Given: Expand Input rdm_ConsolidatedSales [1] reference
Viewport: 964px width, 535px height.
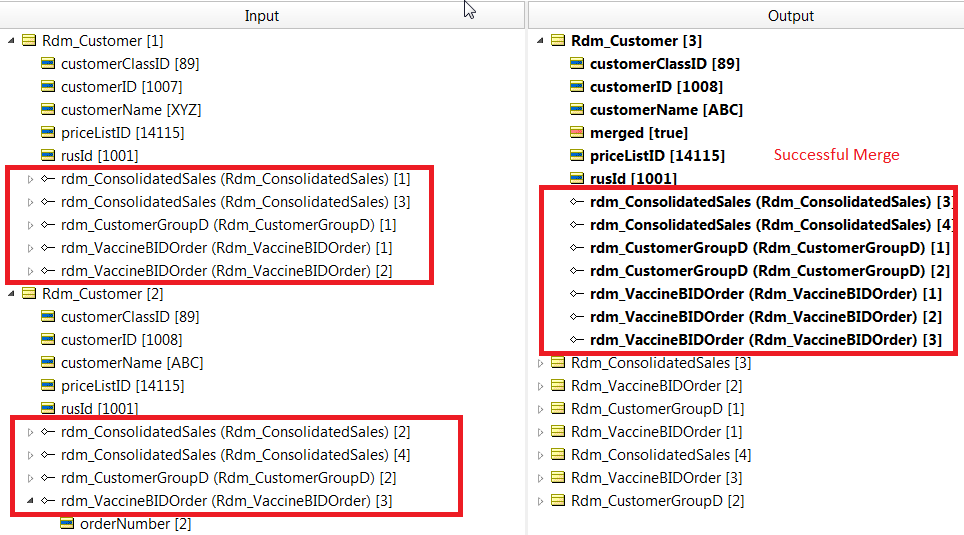Looking at the screenshot, I should [x=30, y=179].
